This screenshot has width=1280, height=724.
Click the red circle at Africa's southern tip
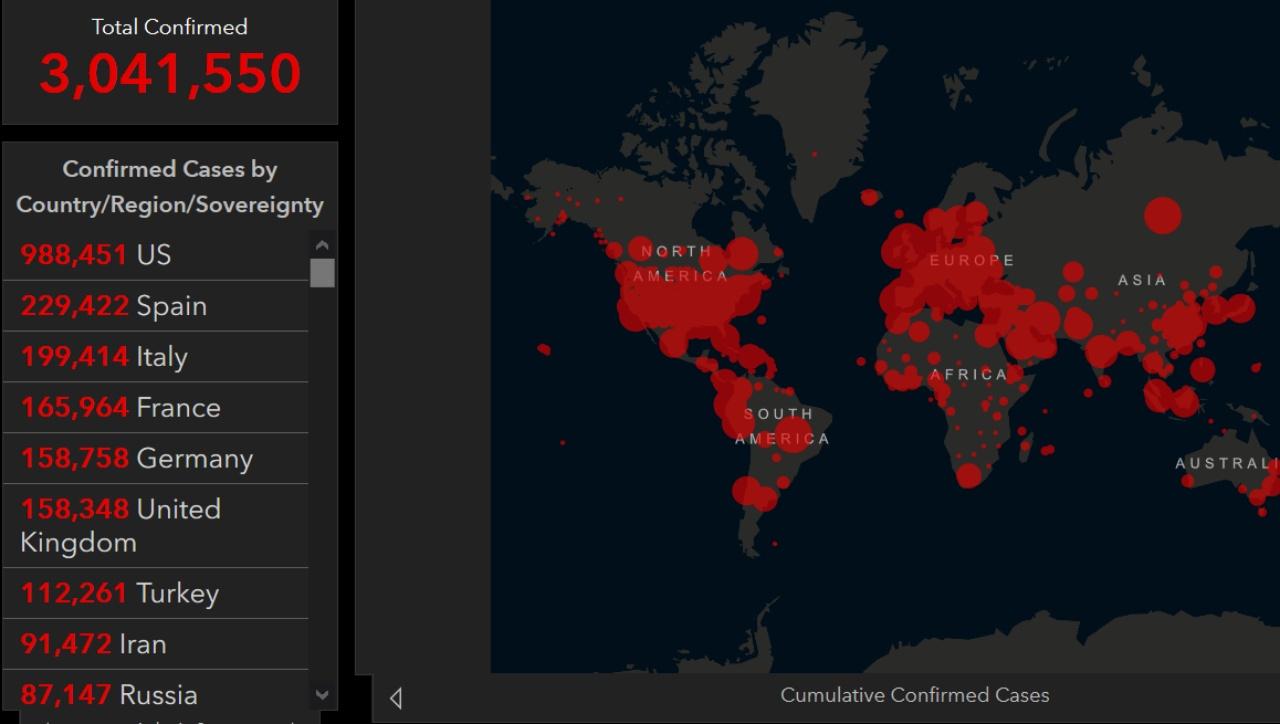point(968,476)
